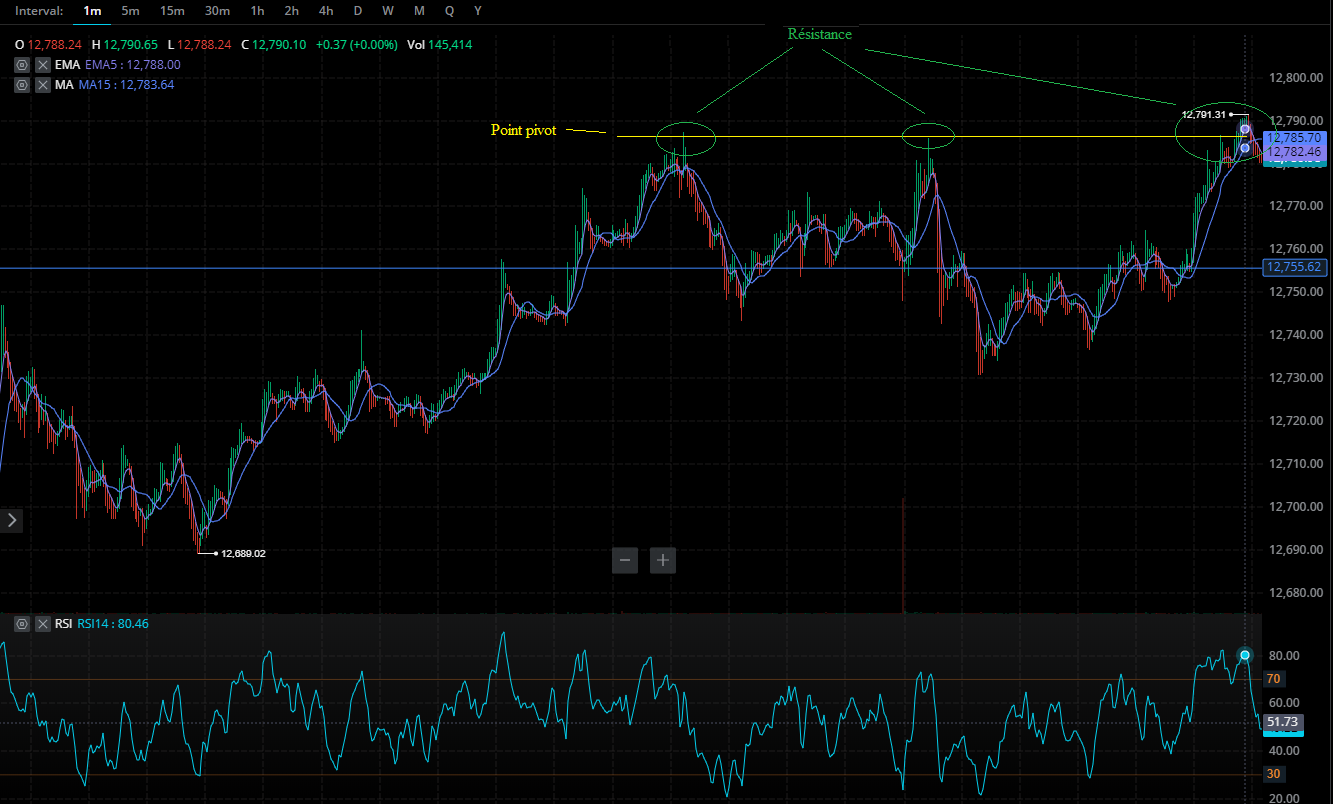
Task: Set interval to Yearly (Y)
Action: (x=478, y=10)
